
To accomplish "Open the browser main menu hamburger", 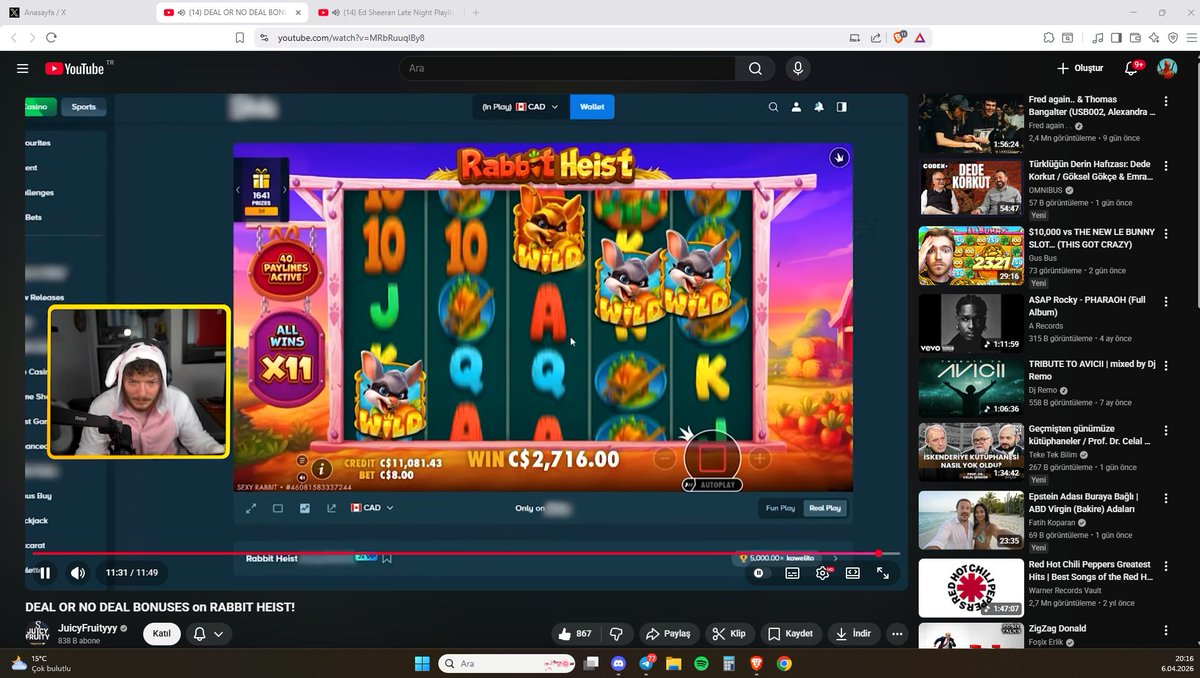I will coord(1190,37).
